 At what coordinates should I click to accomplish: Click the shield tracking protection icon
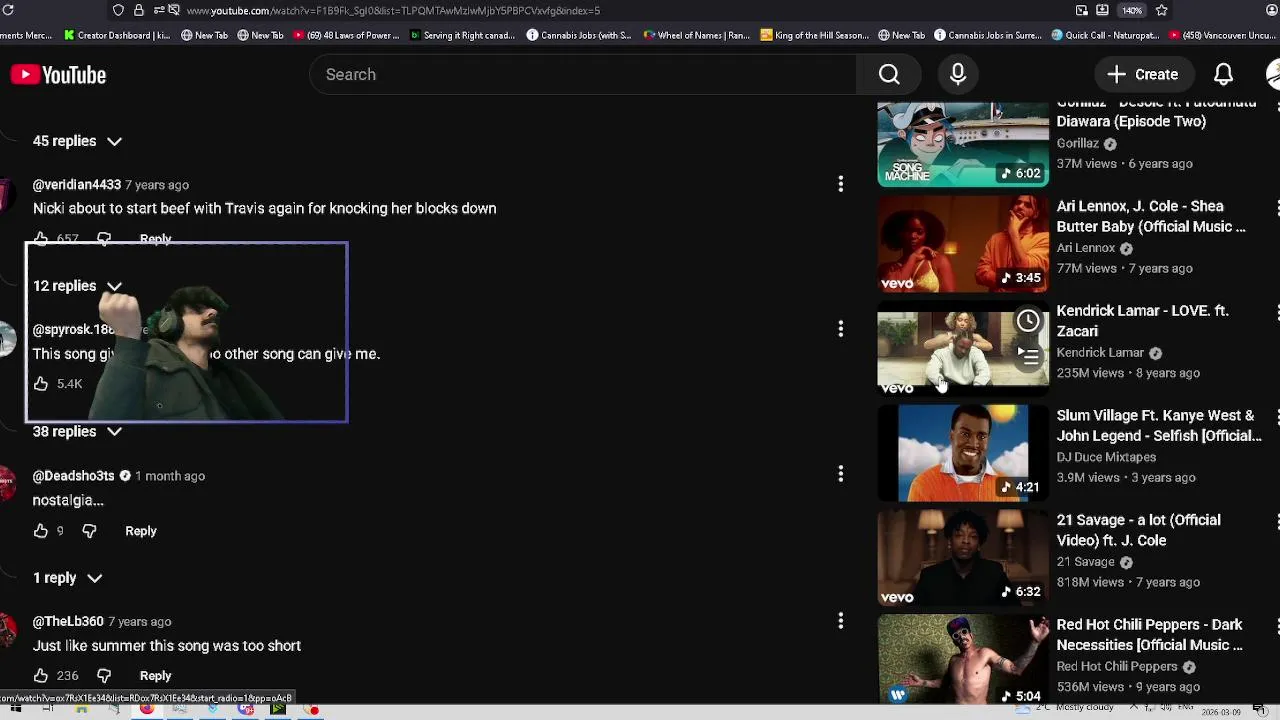point(118,10)
